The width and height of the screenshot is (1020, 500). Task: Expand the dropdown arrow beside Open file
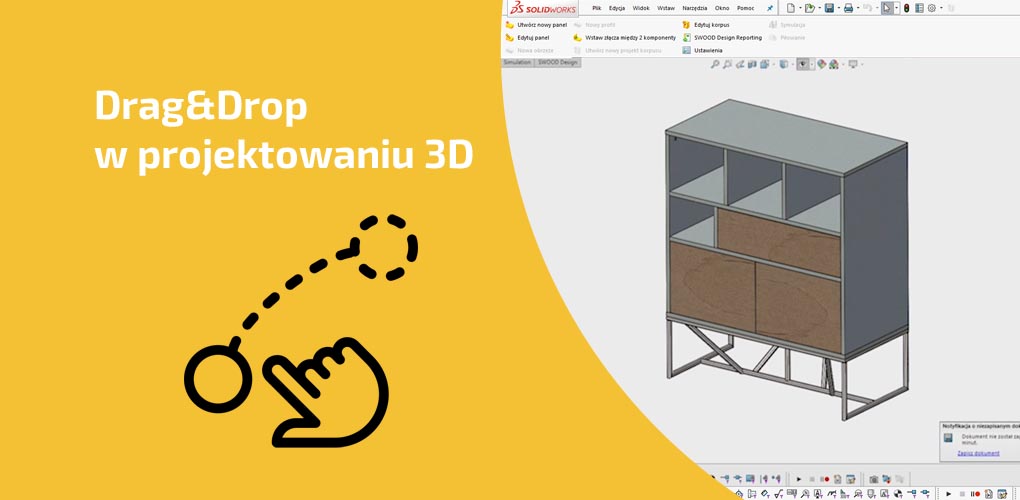[820, 8]
